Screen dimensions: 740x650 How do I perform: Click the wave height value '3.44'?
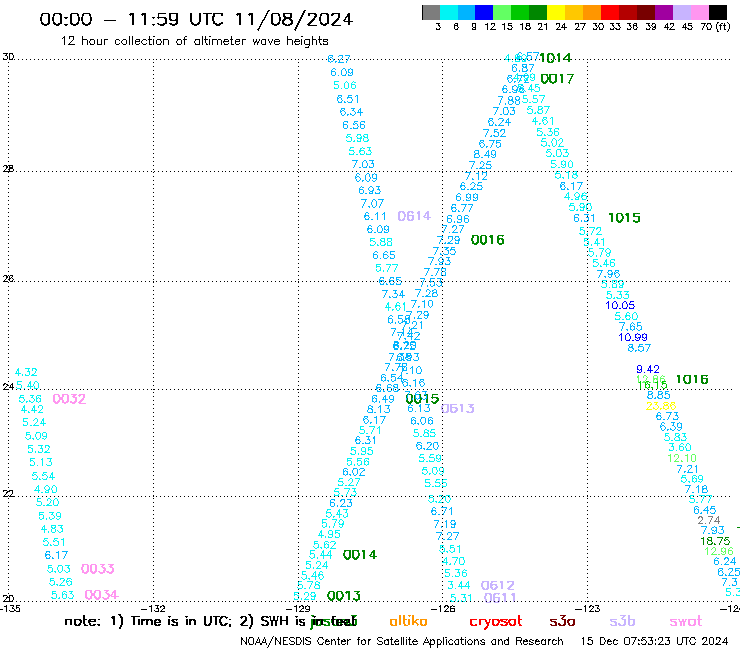coord(459,585)
